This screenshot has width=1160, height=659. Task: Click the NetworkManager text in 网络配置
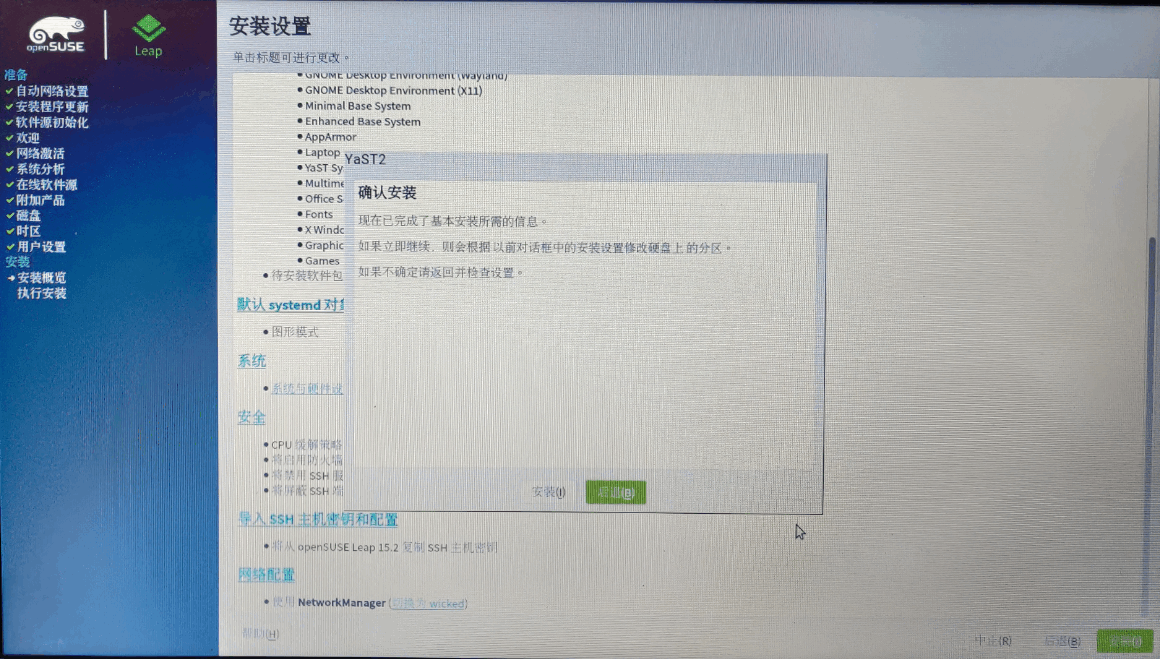click(342, 603)
